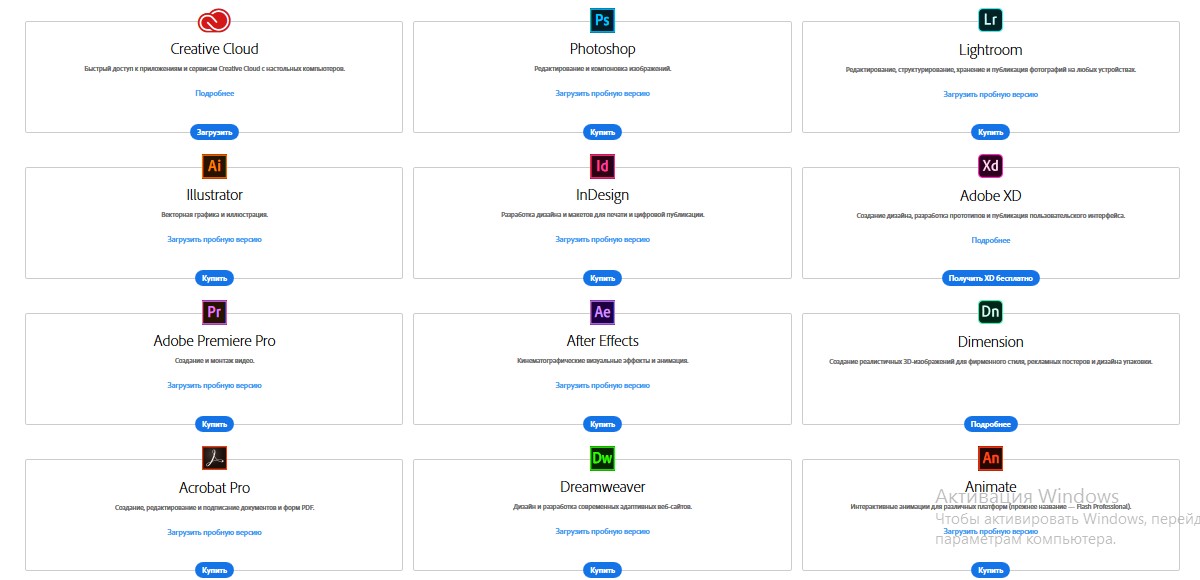Click the Подробнее button under Dimension
Screen dimensions: 1200x580
pos(990,424)
